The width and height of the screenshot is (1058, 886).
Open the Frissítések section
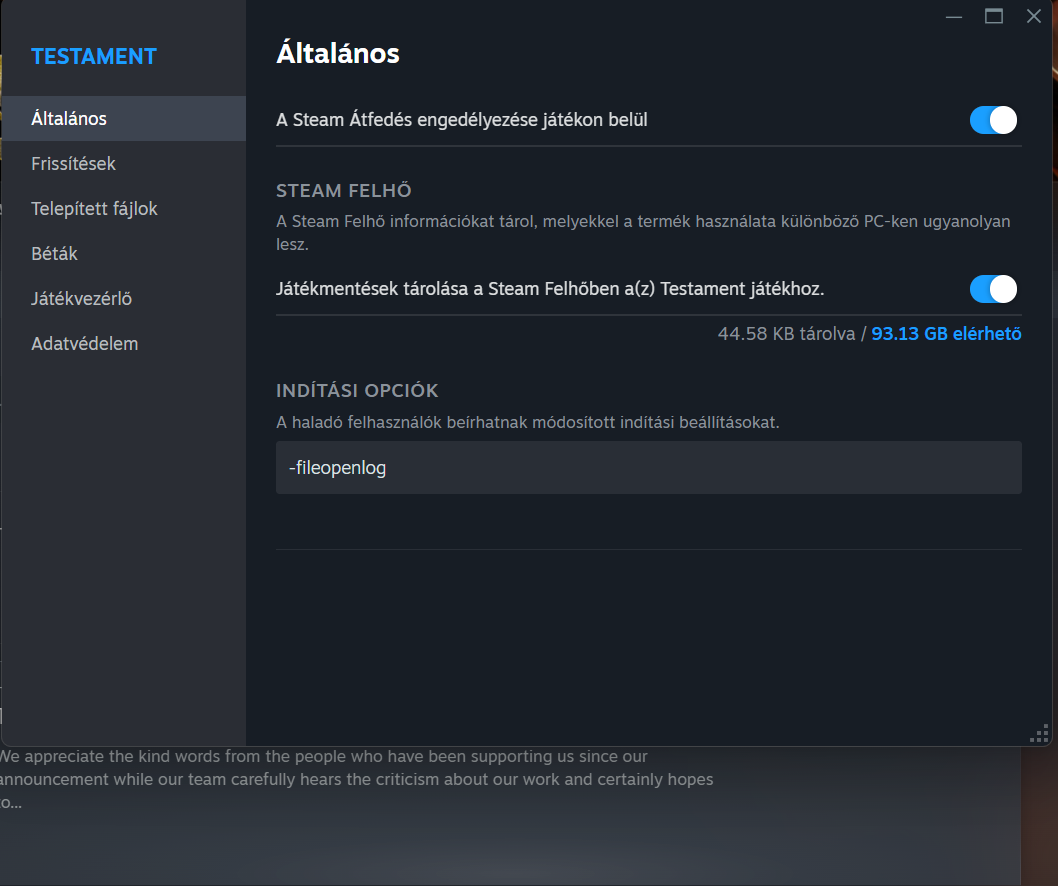pyautogui.click(x=73, y=163)
